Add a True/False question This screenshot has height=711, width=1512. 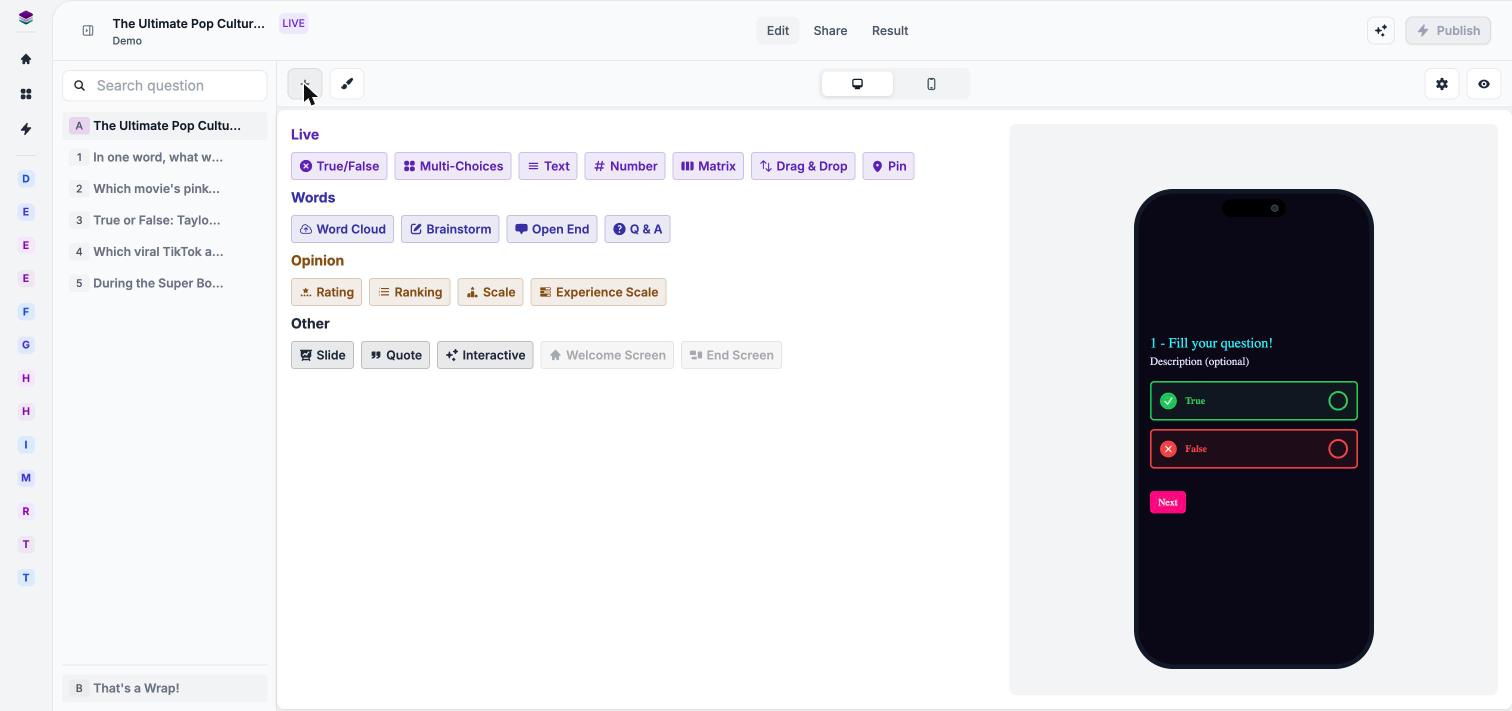pyautogui.click(x=339, y=166)
